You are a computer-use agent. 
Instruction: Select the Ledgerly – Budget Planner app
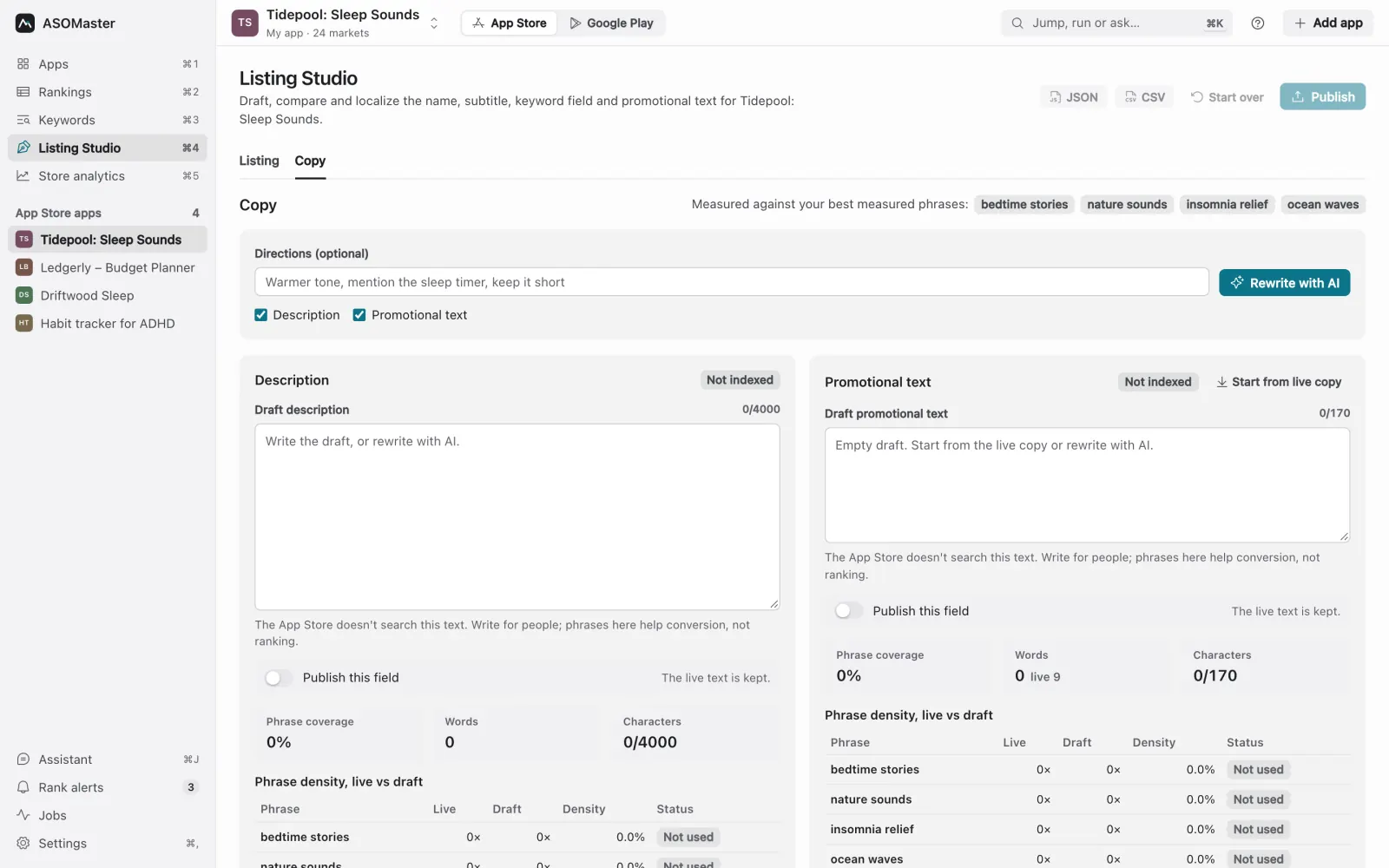pos(108,267)
